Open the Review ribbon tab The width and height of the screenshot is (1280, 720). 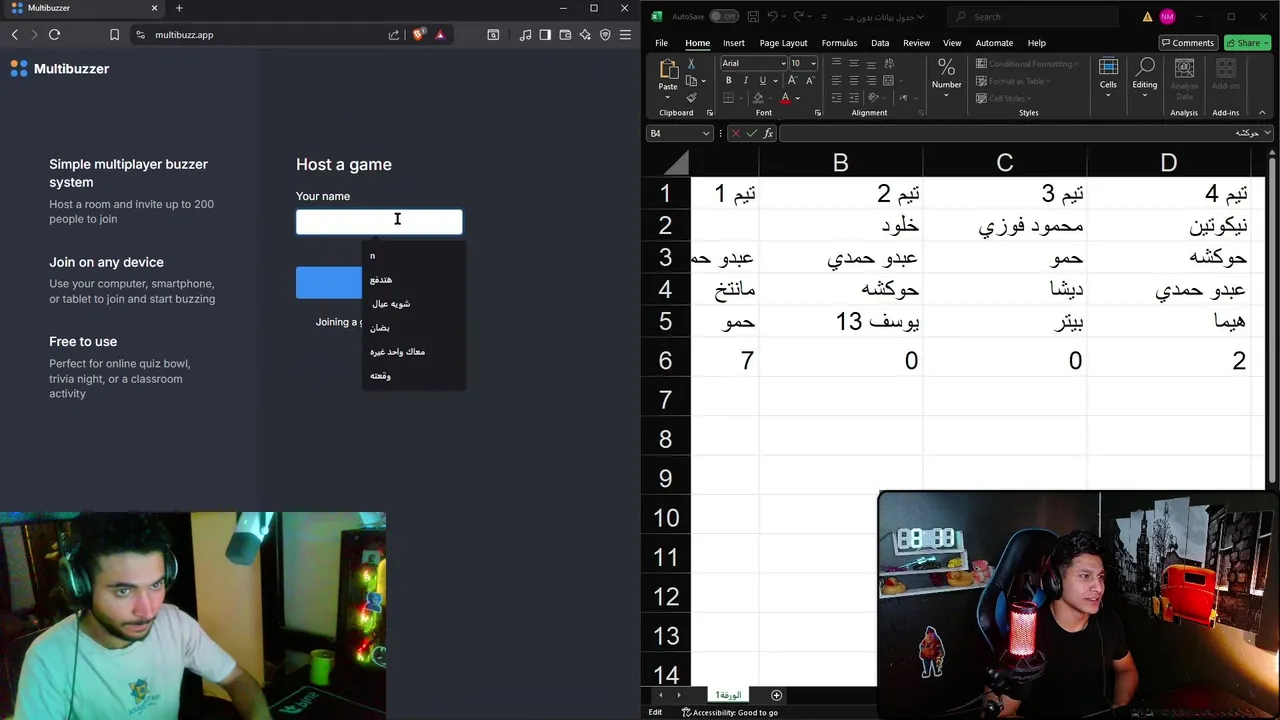tap(916, 43)
